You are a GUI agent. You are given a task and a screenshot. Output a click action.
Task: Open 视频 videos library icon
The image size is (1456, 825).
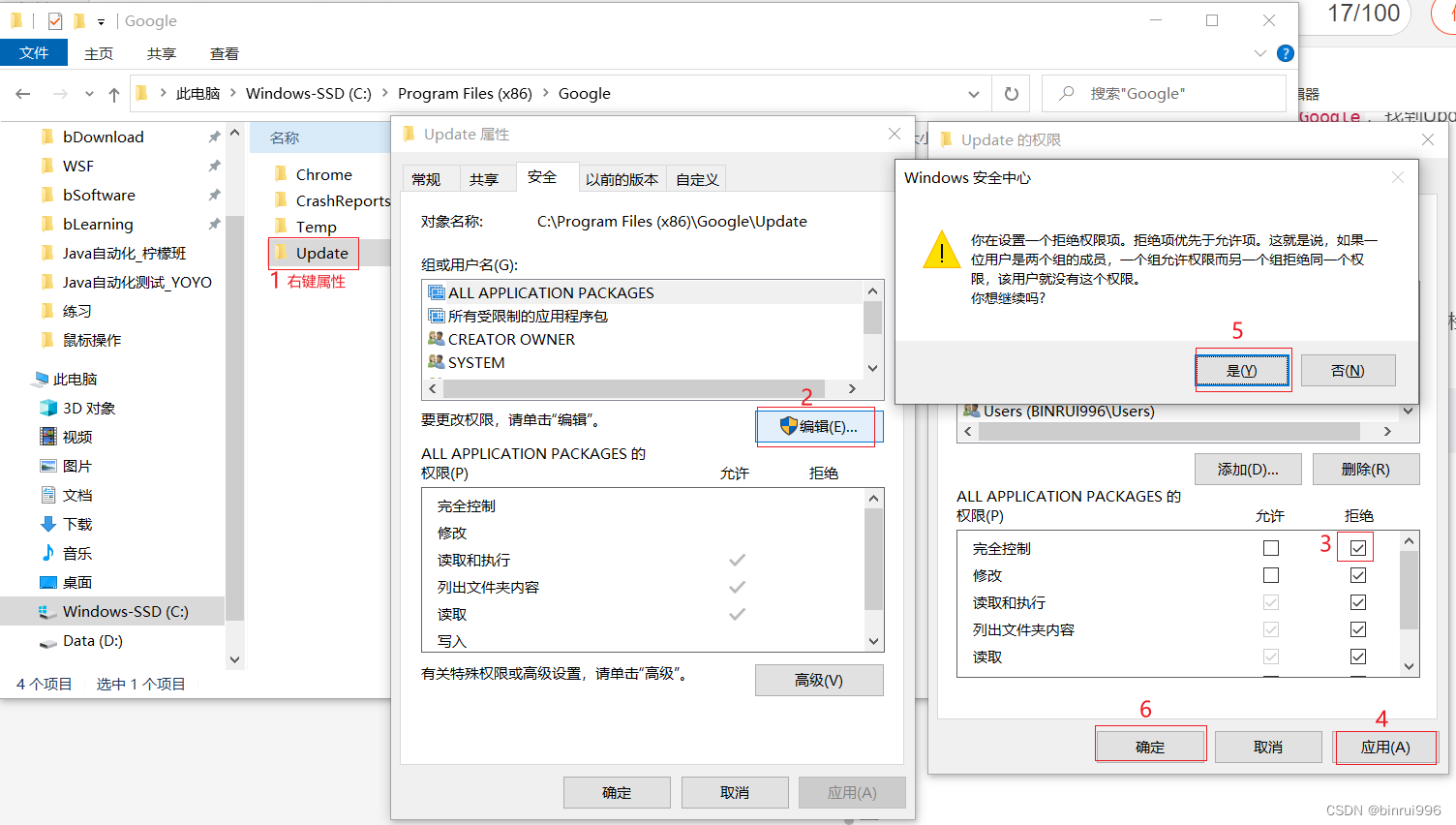click(x=47, y=437)
